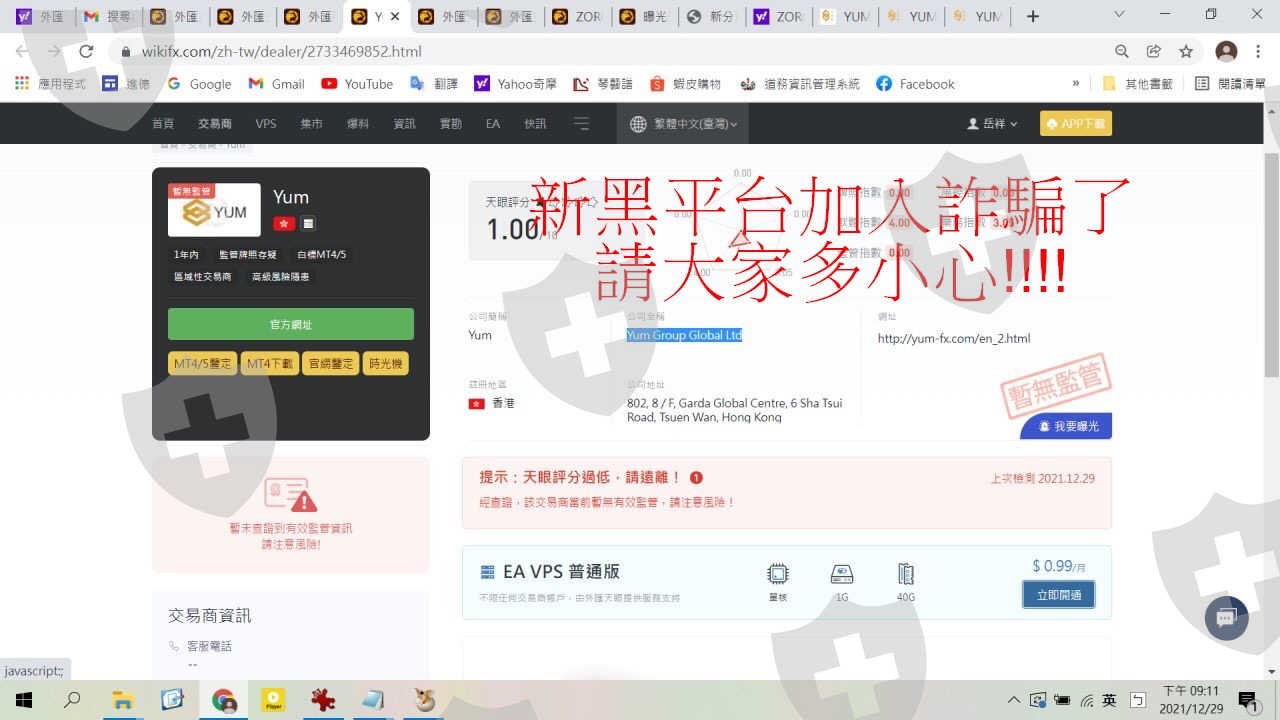Open the Windows Start menu
This screenshot has height=720, width=1280.
[x=24, y=700]
